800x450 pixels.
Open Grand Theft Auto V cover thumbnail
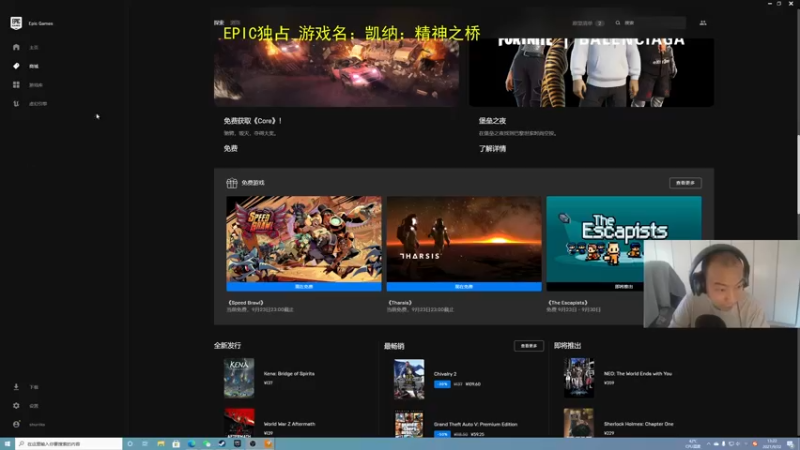tap(409, 423)
